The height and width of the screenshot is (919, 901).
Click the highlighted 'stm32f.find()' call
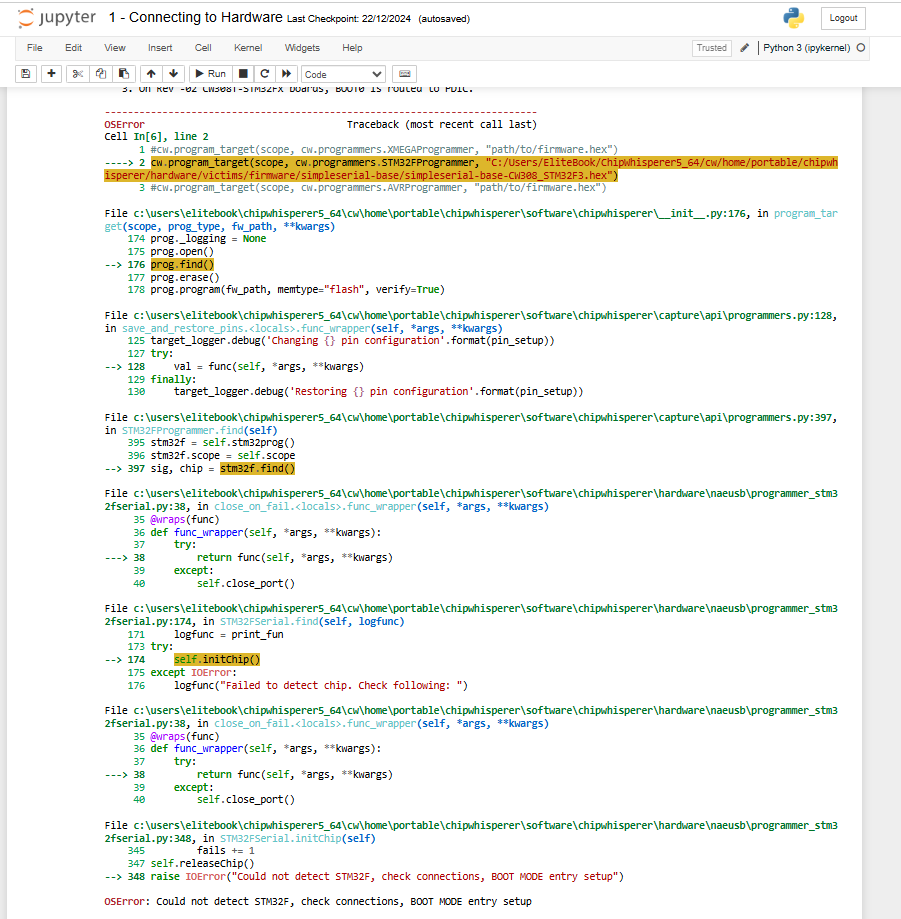coord(257,468)
